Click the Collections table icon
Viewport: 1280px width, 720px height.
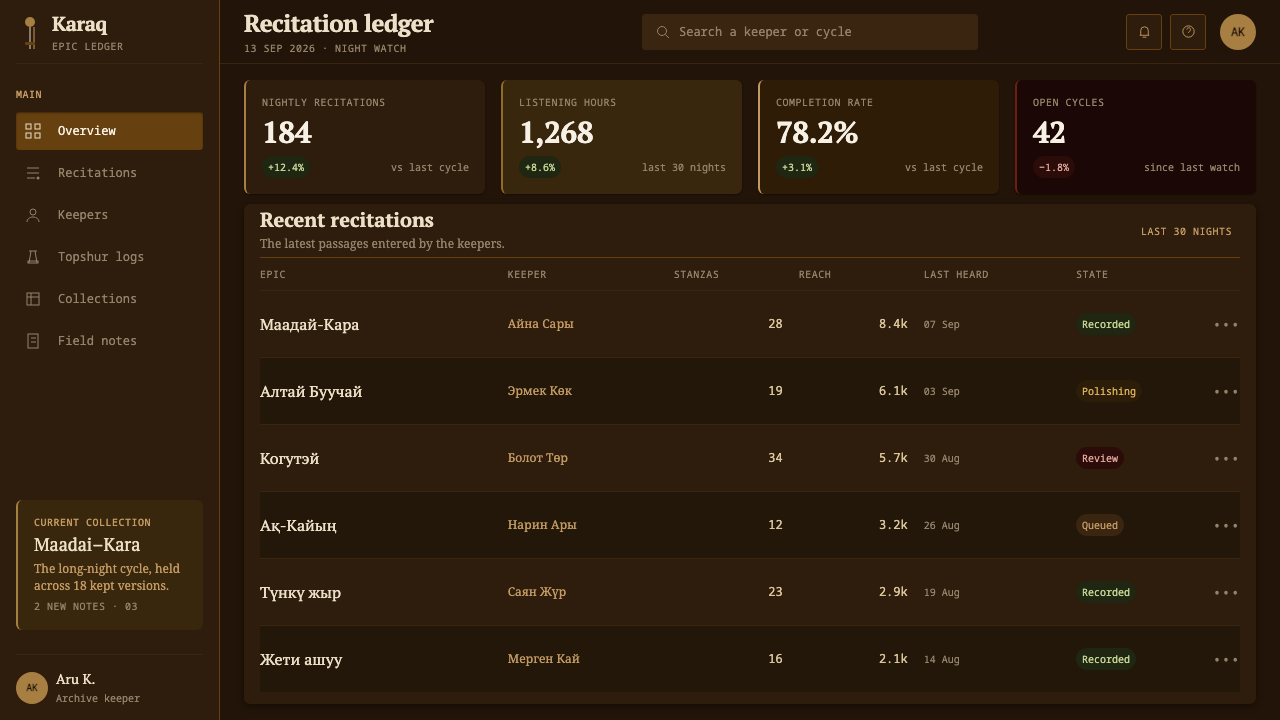coord(33,299)
